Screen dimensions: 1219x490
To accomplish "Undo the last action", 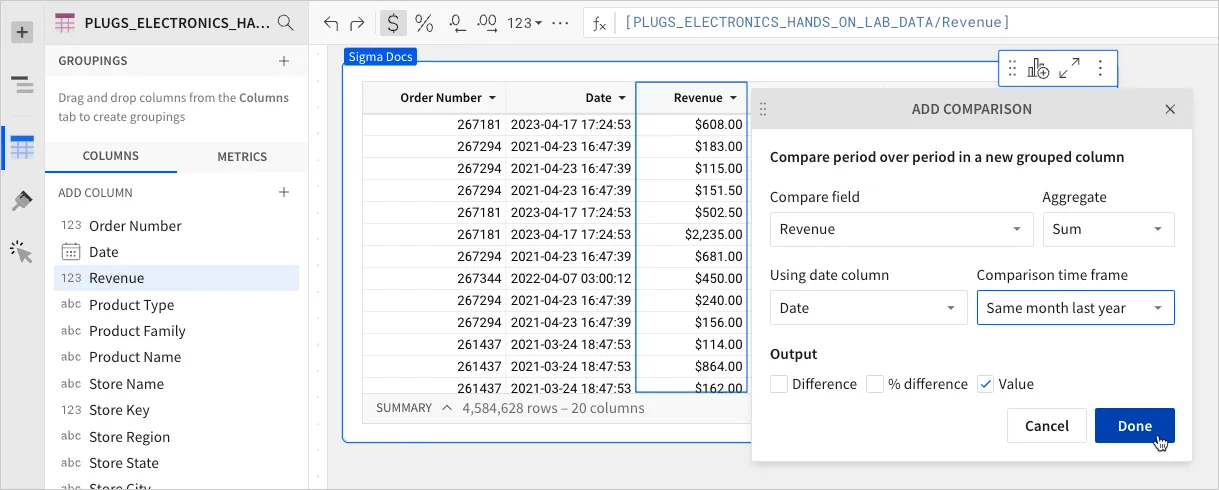I will tap(333, 23).
